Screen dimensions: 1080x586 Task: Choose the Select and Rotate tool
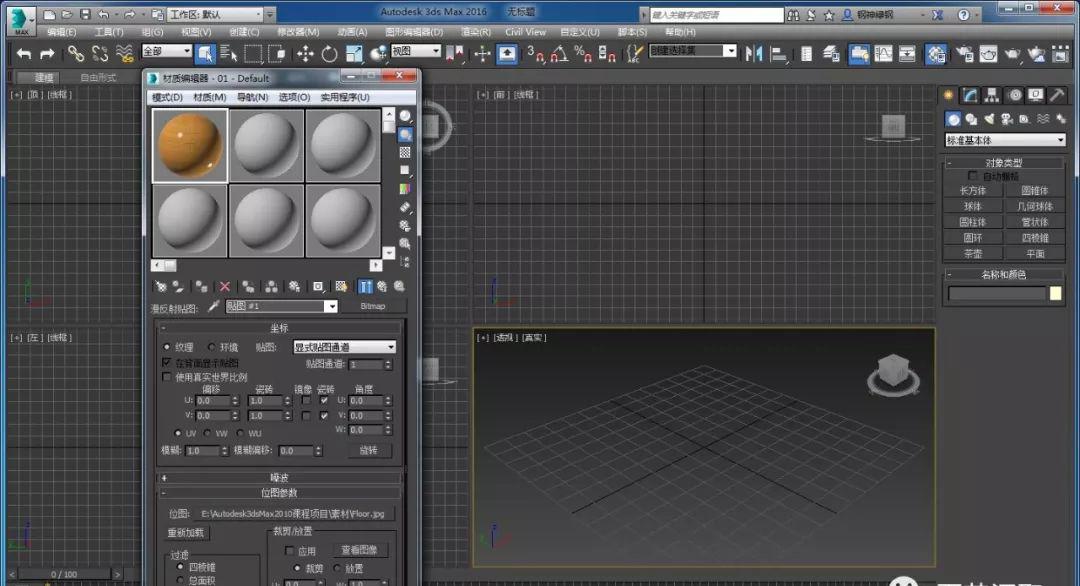pyautogui.click(x=329, y=54)
